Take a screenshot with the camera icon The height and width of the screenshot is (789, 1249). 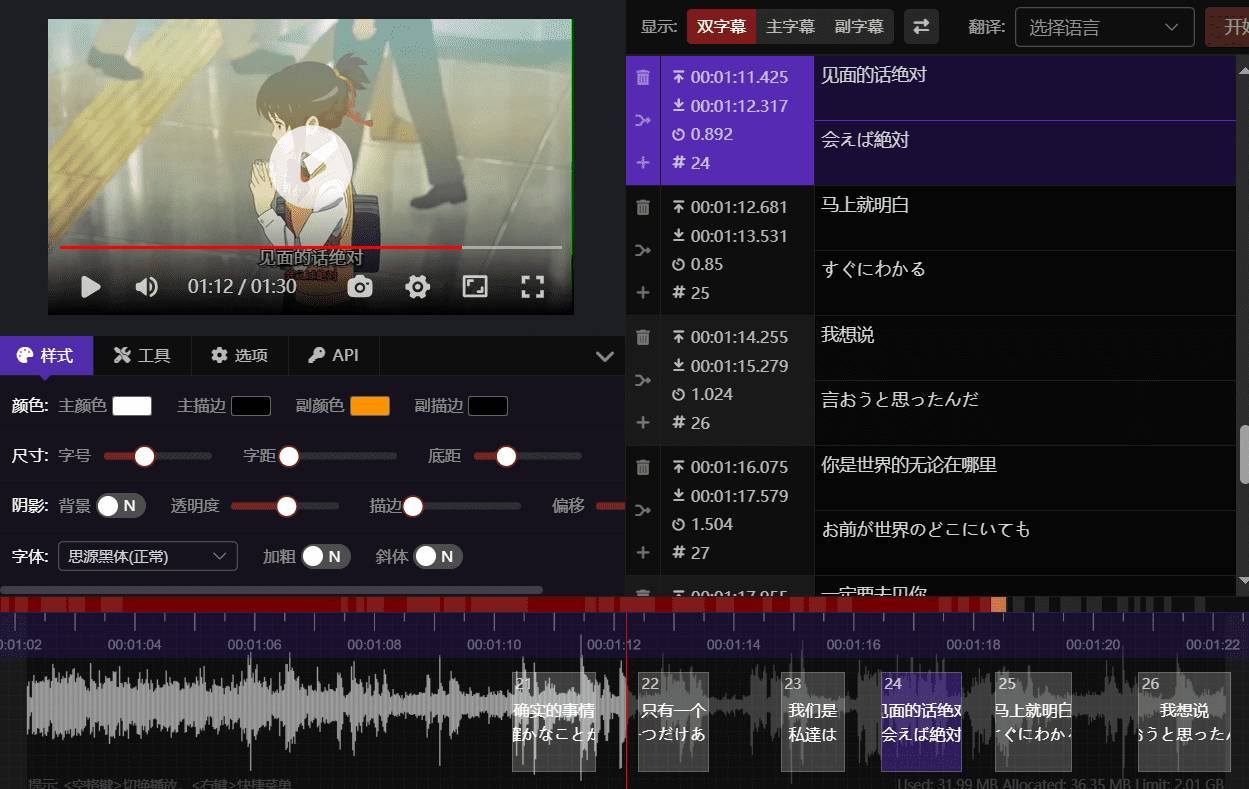(360, 288)
